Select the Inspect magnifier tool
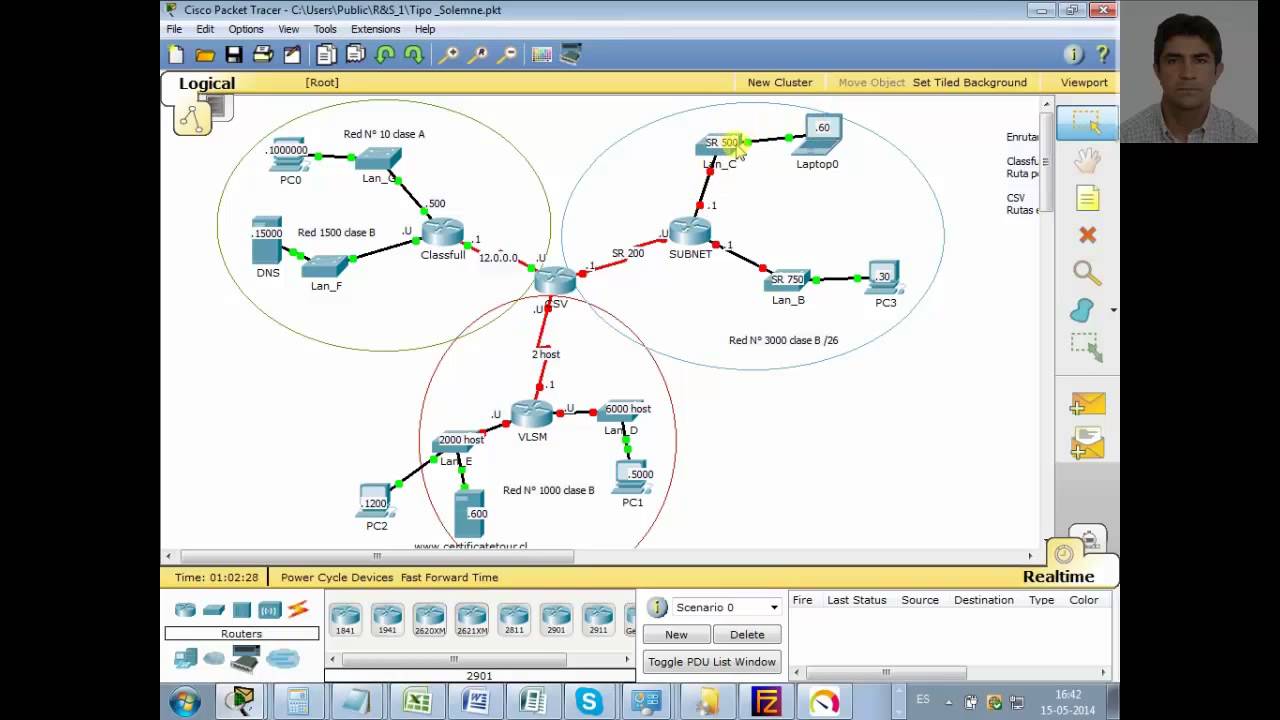 pyautogui.click(x=1087, y=272)
